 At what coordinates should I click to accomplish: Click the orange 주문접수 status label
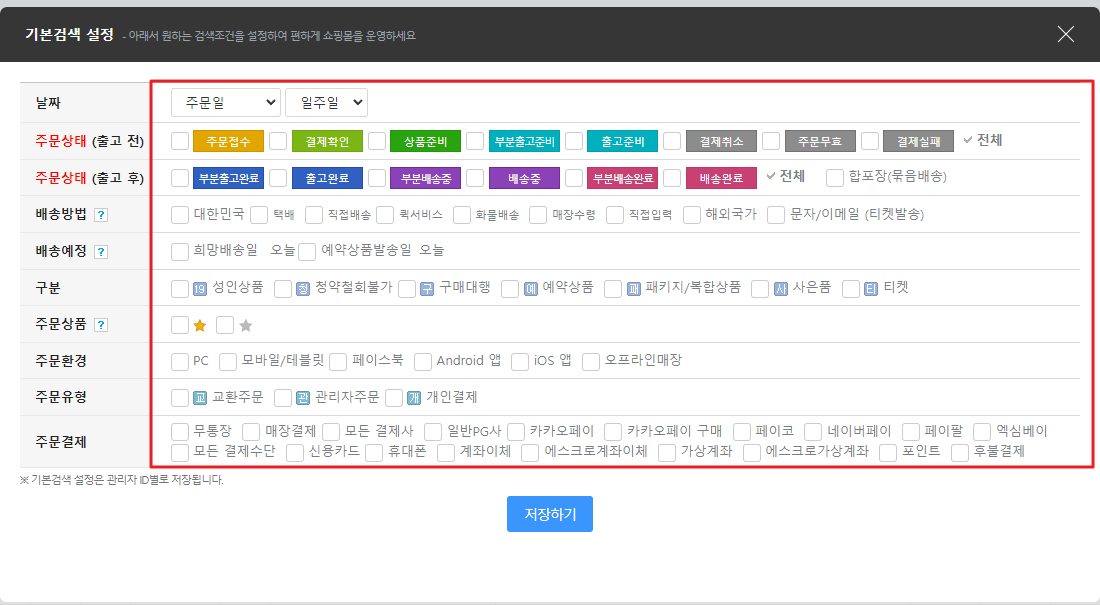pos(228,141)
